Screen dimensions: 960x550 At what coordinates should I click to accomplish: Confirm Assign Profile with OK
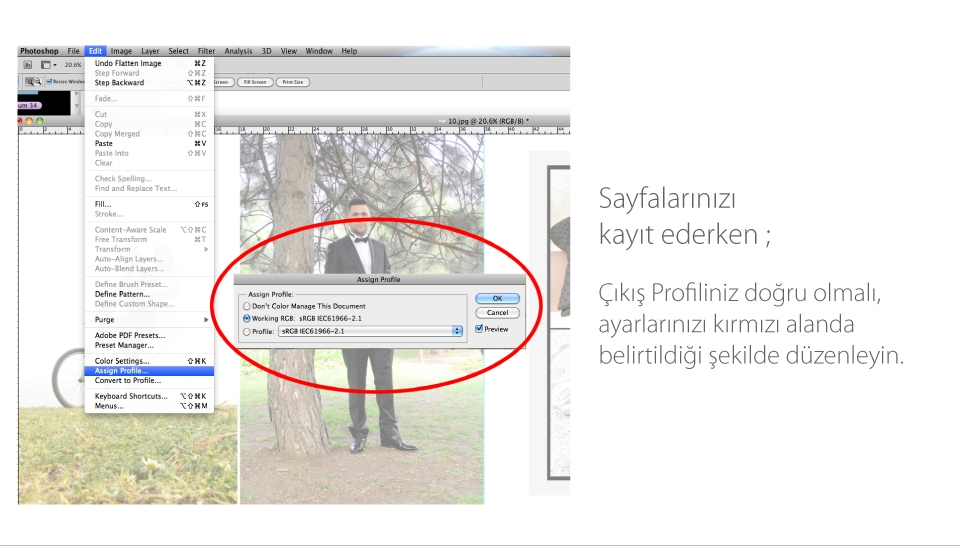coord(497,298)
